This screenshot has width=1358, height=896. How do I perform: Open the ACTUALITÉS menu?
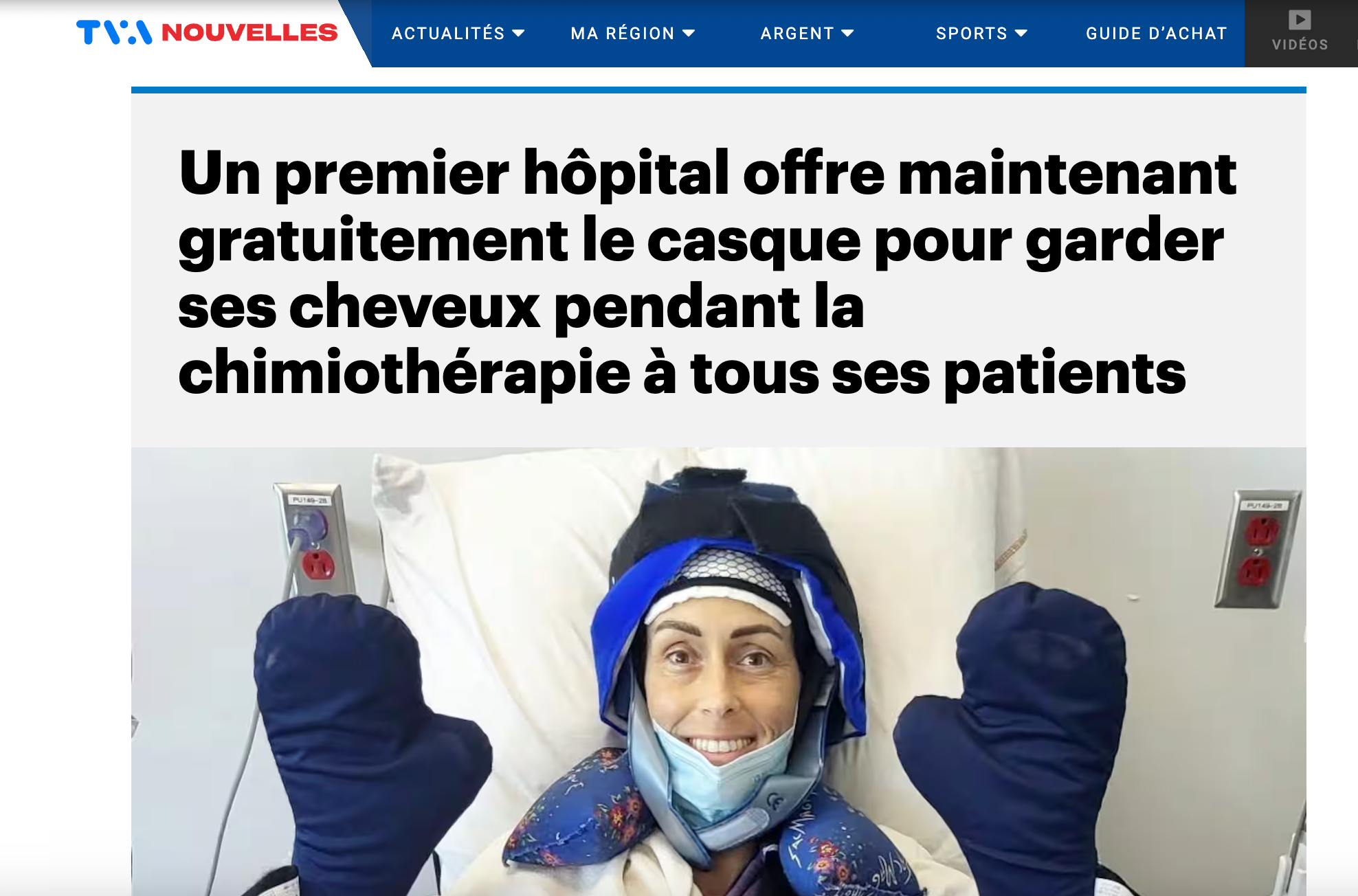(448, 33)
